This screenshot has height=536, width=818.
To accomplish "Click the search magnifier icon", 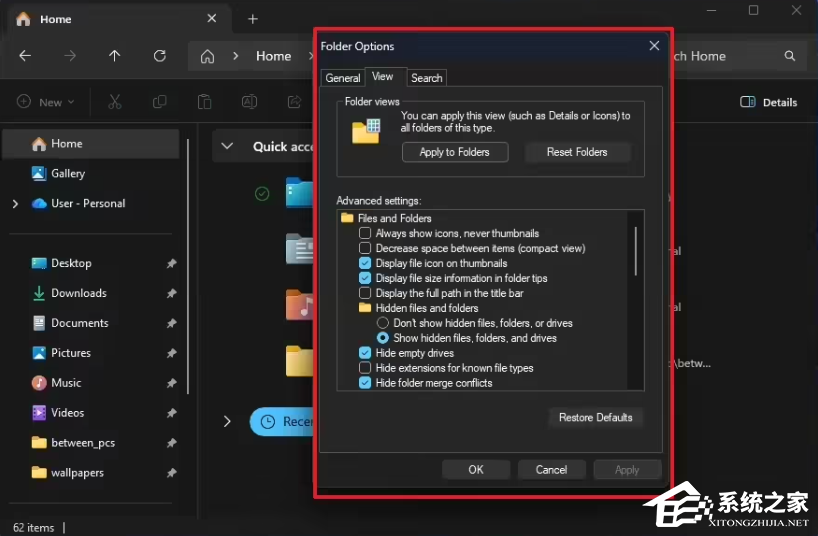I will point(790,56).
